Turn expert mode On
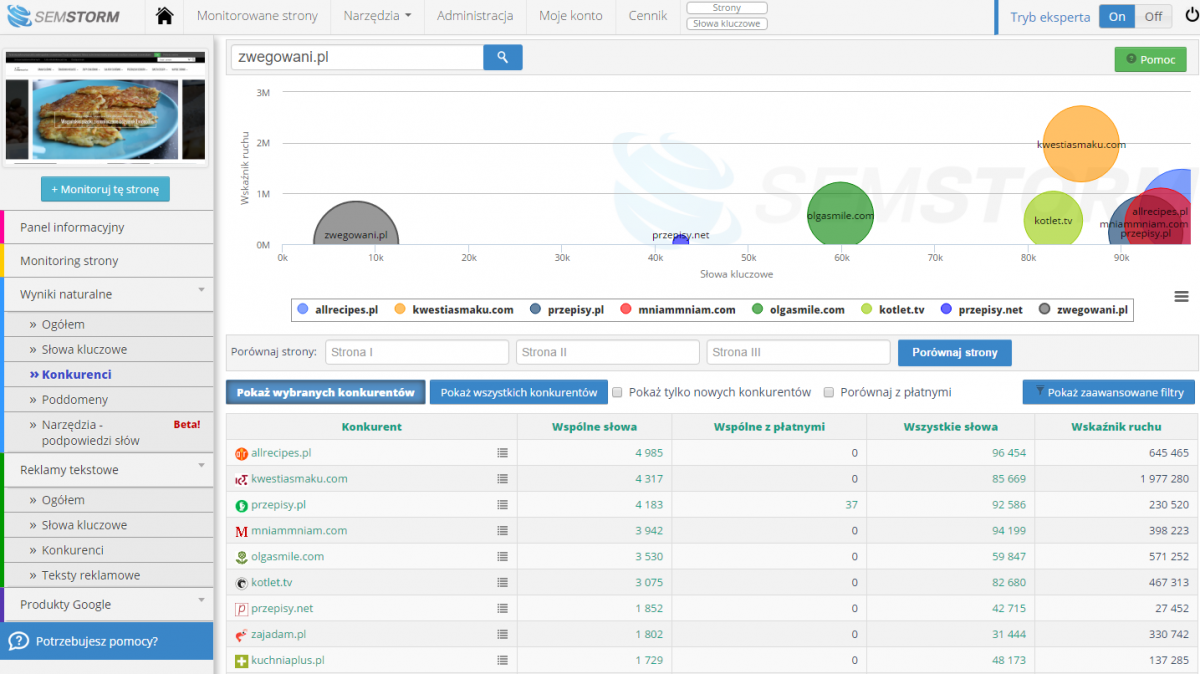The height and width of the screenshot is (674, 1200). tap(1117, 16)
